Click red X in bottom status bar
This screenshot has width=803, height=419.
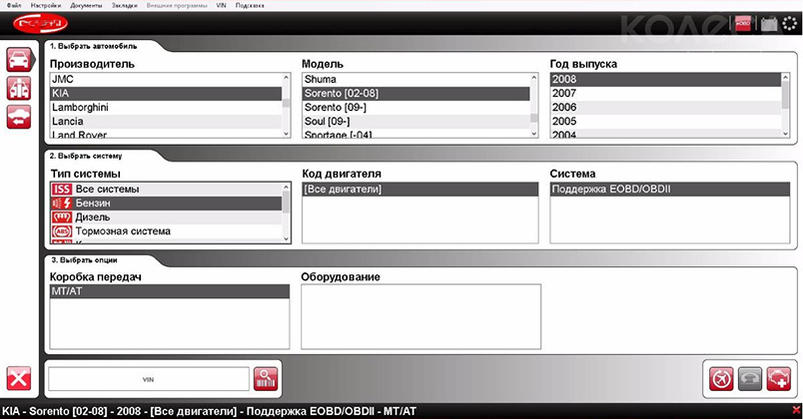(x=796, y=410)
